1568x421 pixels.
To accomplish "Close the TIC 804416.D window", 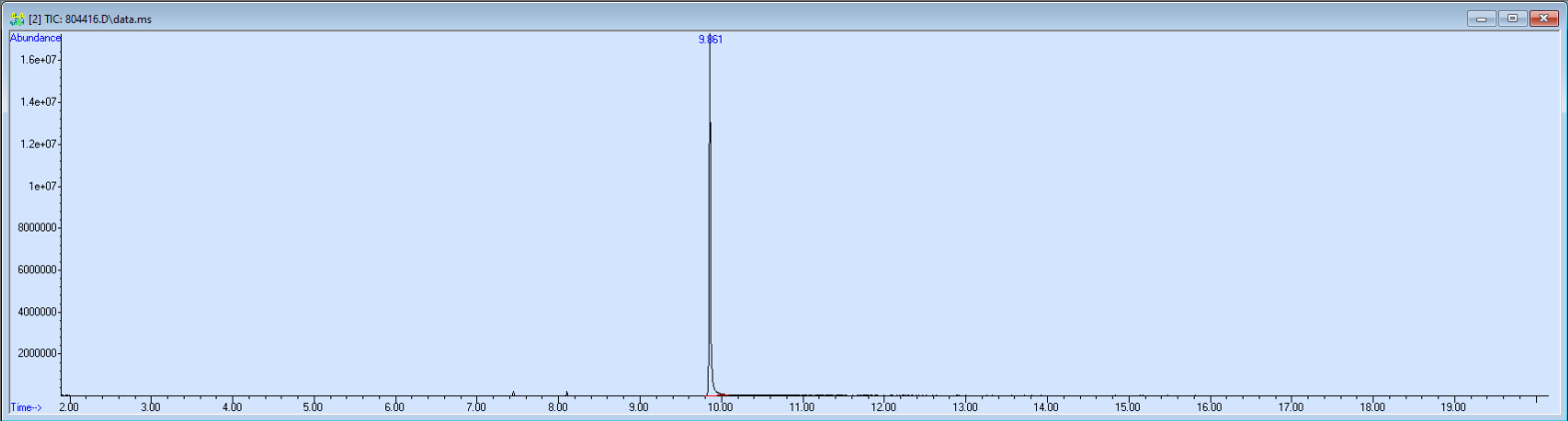I will (1544, 18).
